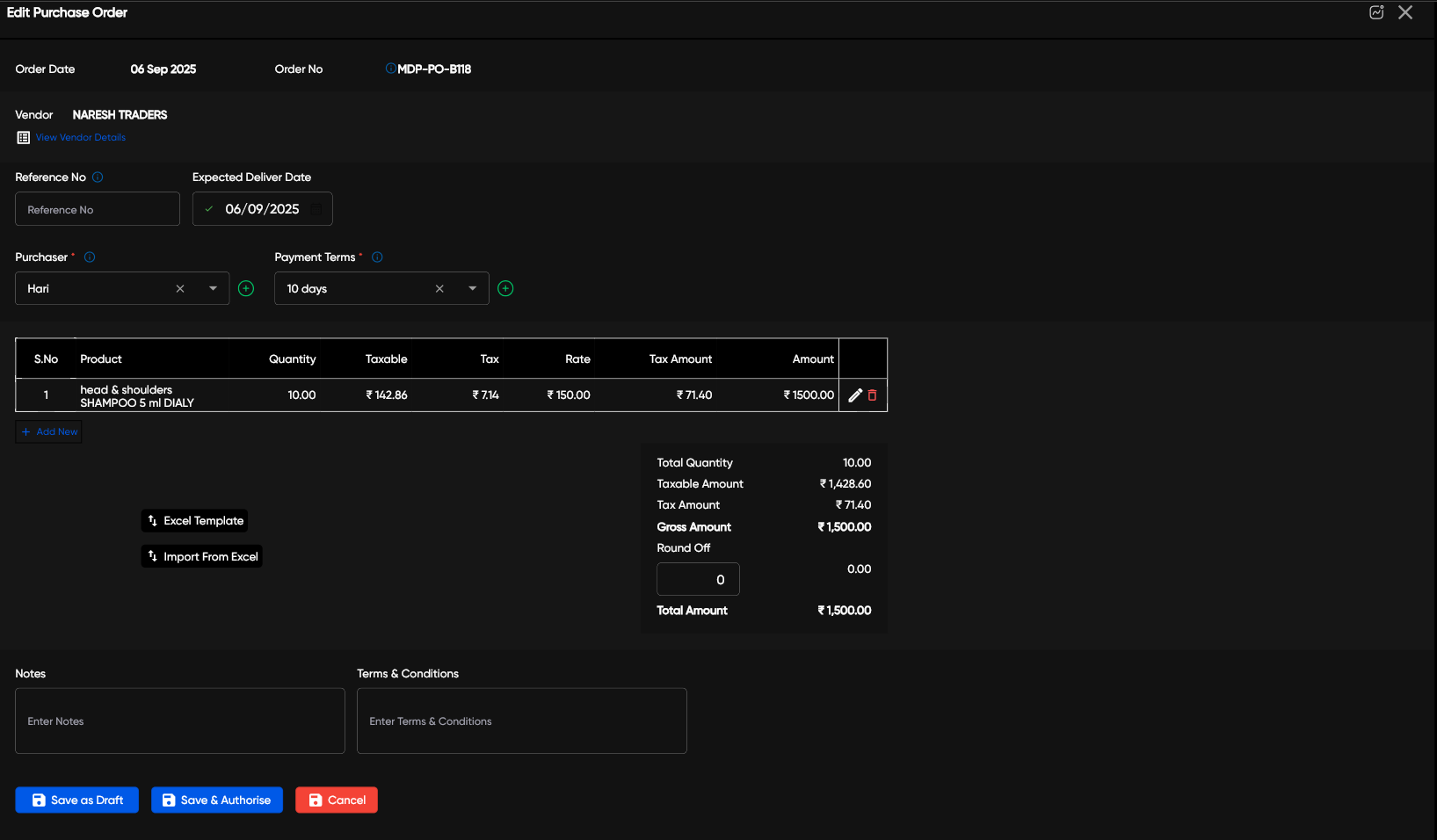Image resolution: width=1437 pixels, height=840 pixels.
Task: Expand the Payment Terms dropdown
Action: 472,289
